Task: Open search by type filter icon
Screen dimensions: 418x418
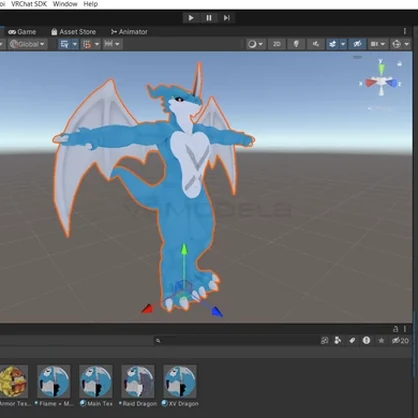Action: click(x=338, y=340)
